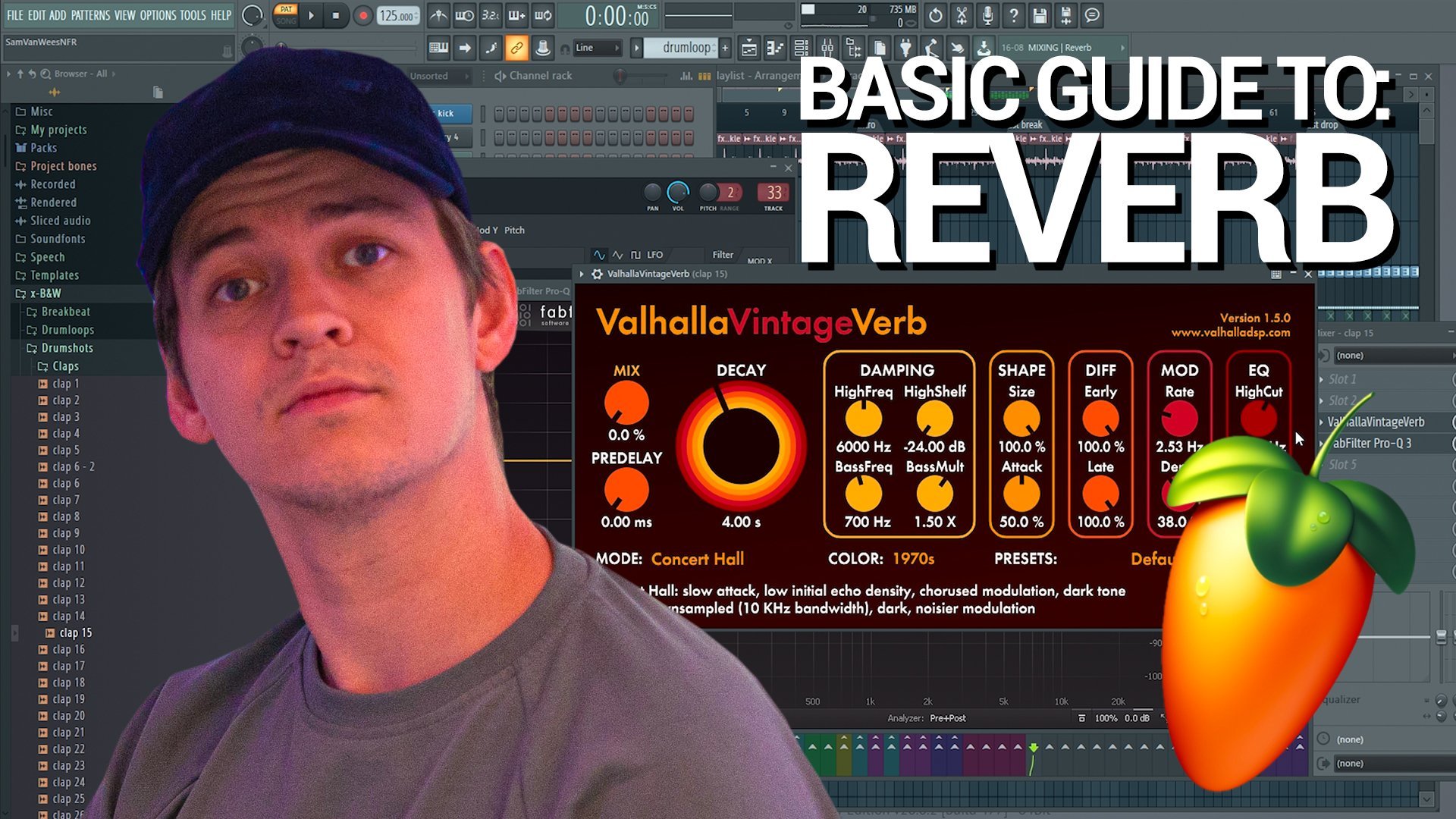Click the BPM tempo input field
Screen dimensions: 1456x819
396,15
